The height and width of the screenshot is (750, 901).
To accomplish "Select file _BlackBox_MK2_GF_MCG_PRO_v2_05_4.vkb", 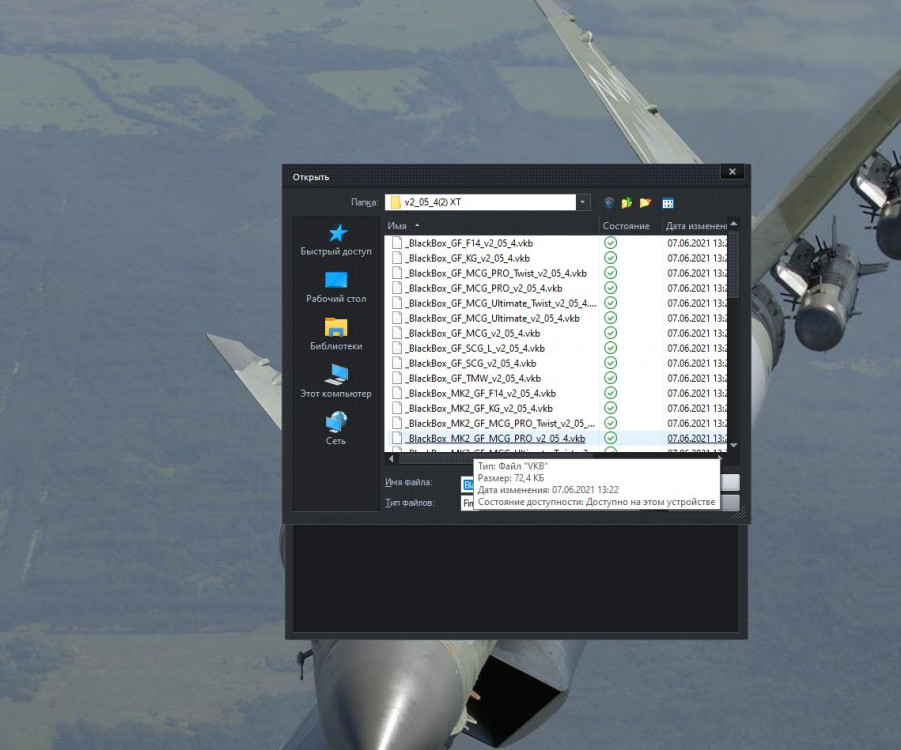I will pos(495,438).
